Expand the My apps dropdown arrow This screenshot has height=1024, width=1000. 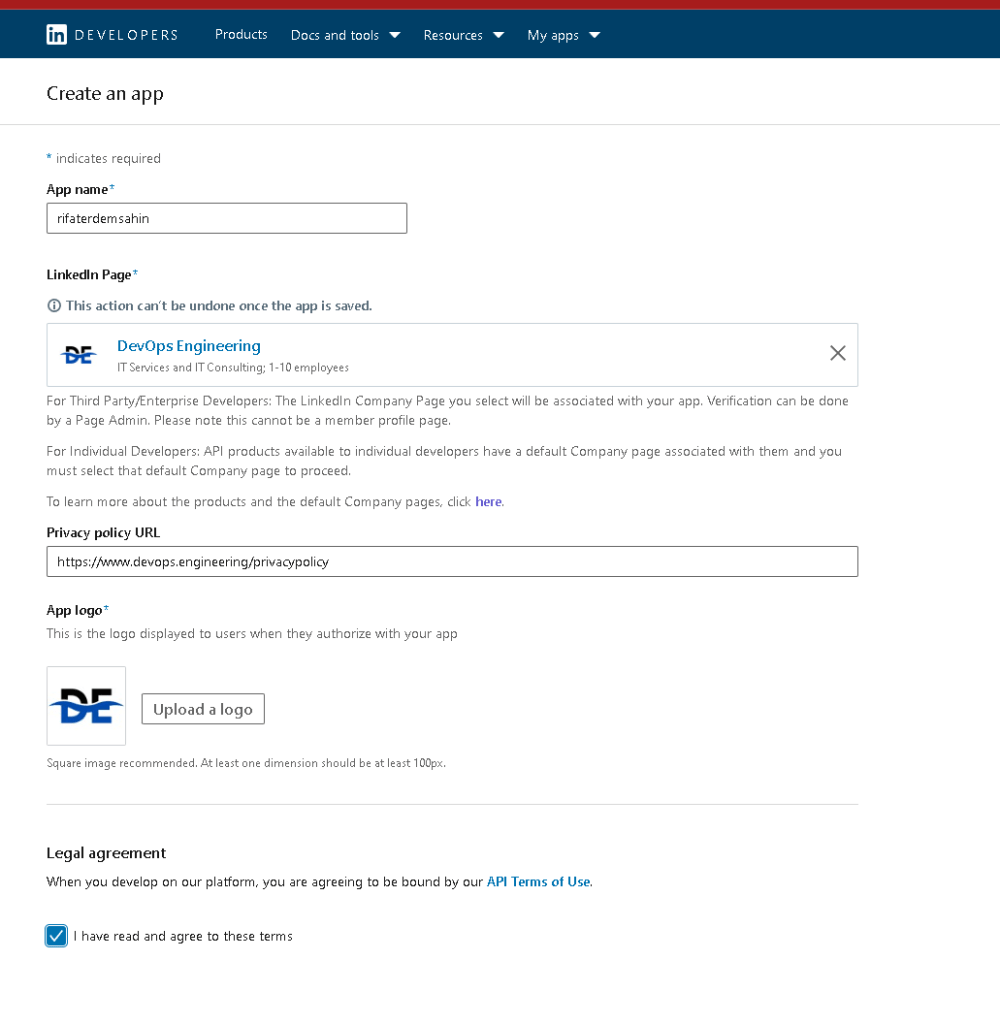pos(594,35)
